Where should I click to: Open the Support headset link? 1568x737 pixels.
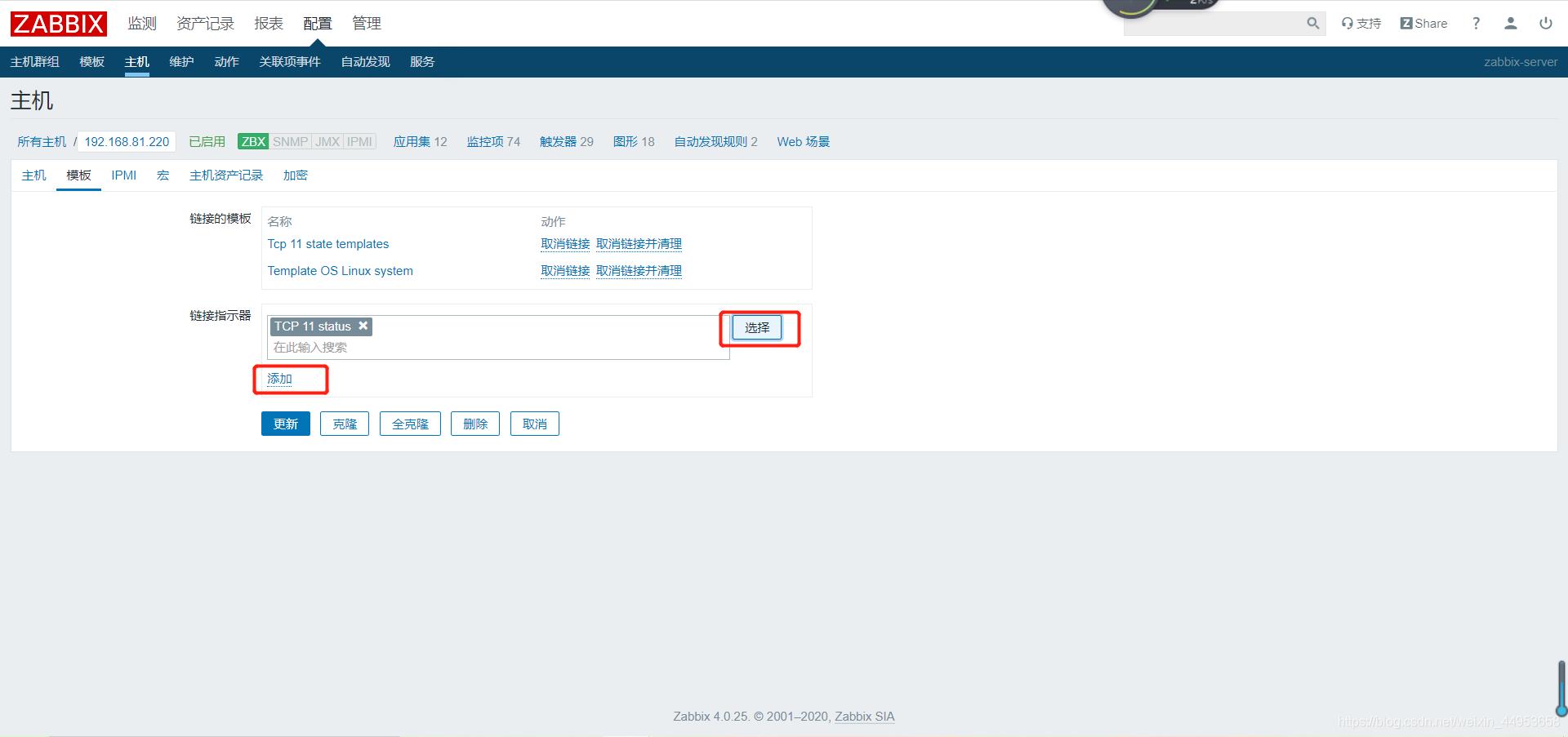pos(1361,24)
